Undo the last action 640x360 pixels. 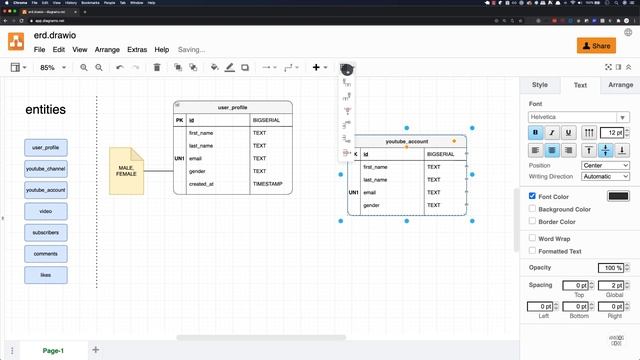tap(119, 67)
